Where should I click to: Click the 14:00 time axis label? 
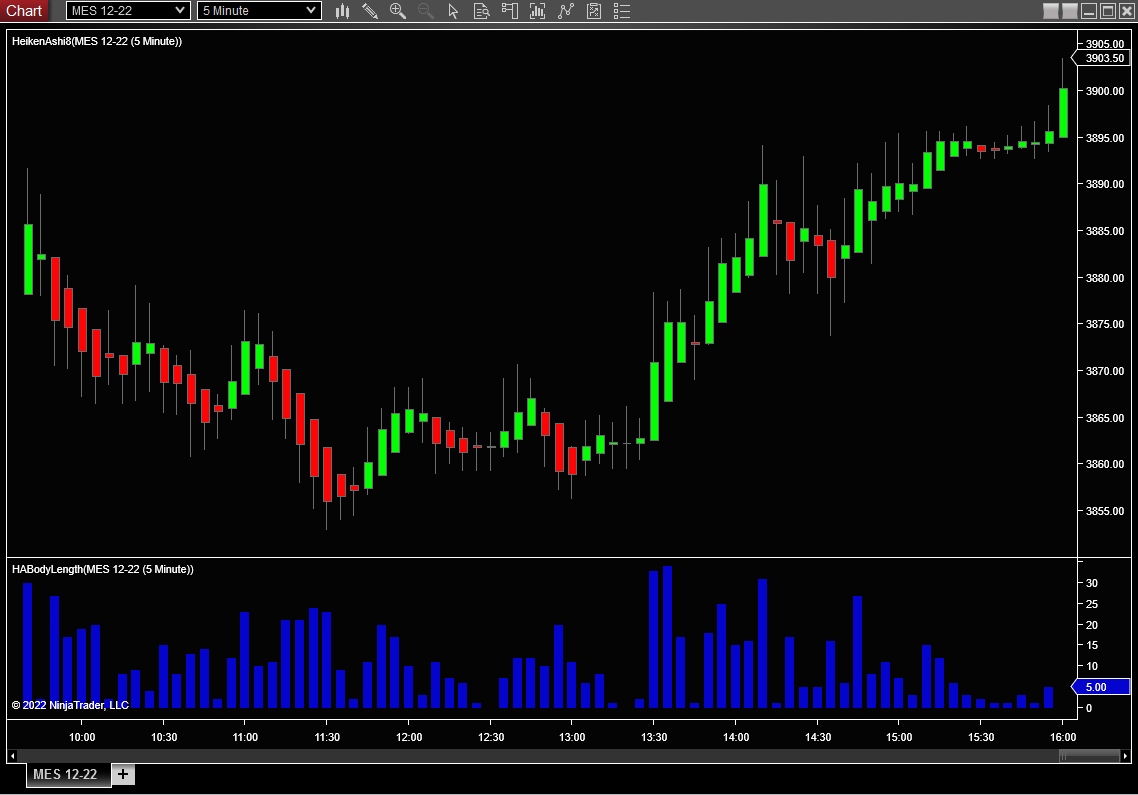(736, 738)
